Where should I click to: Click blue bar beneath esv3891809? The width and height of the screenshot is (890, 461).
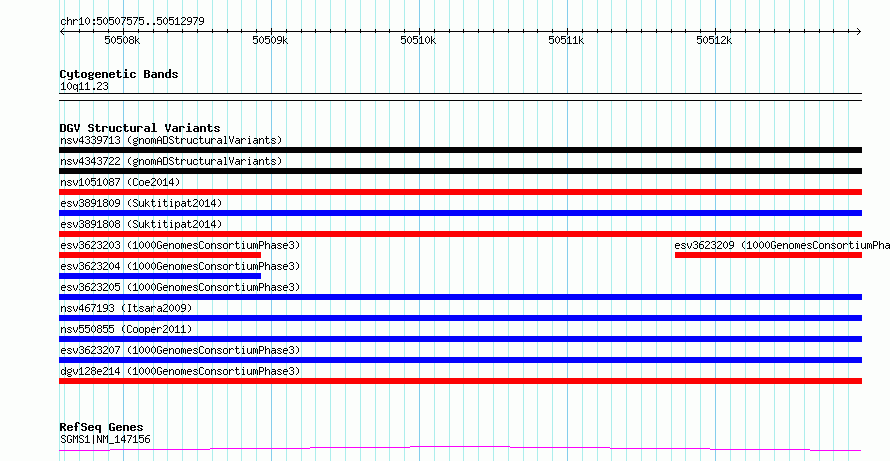pos(460,213)
